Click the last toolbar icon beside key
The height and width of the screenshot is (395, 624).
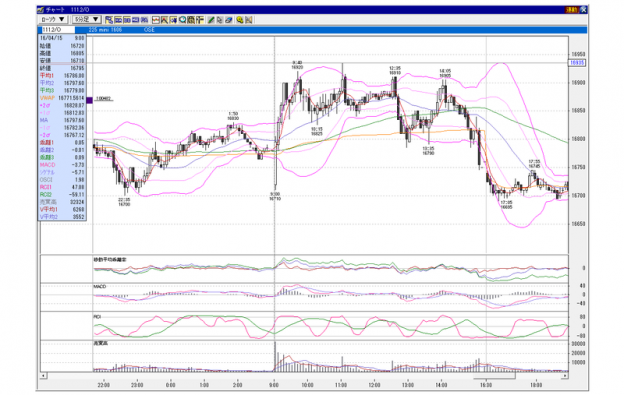(249, 19)
